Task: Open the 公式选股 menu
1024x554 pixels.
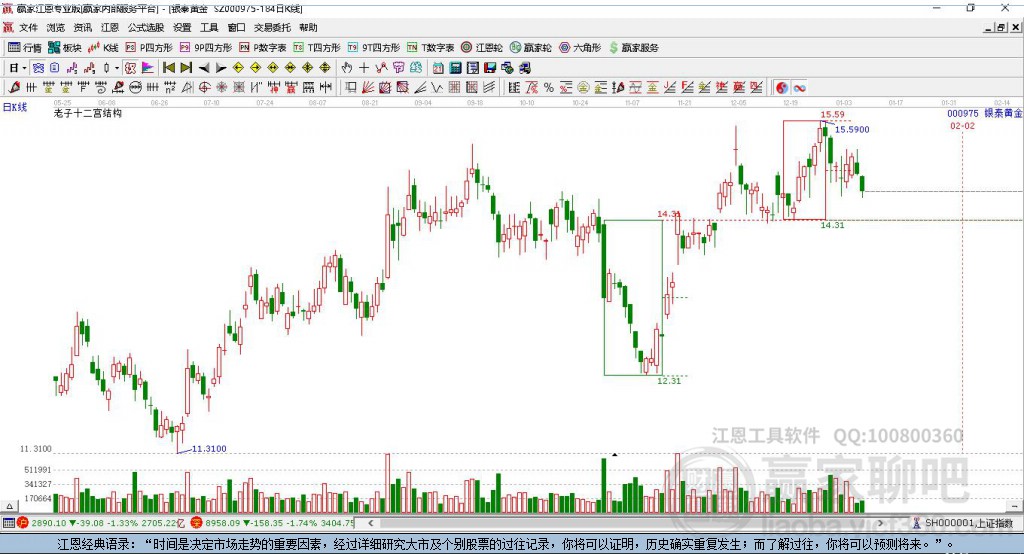Action: [146, 27]
